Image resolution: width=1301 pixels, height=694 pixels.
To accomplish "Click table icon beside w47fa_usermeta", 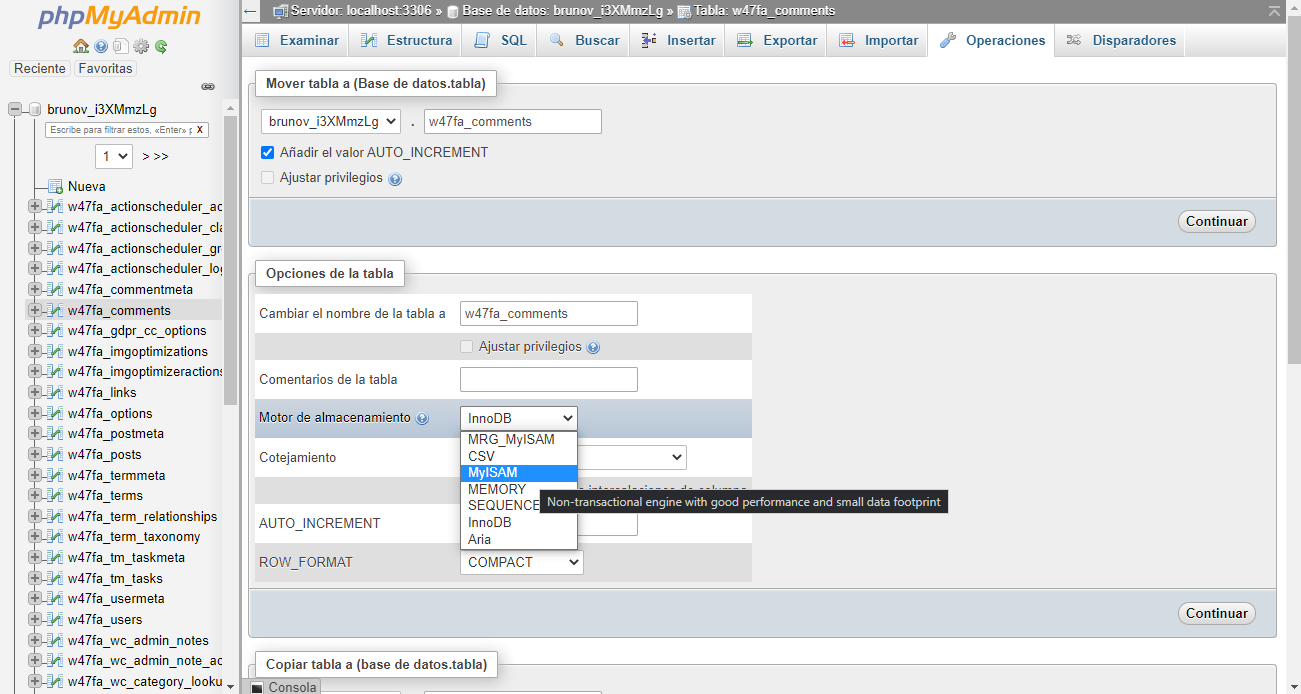I will 56,598.
